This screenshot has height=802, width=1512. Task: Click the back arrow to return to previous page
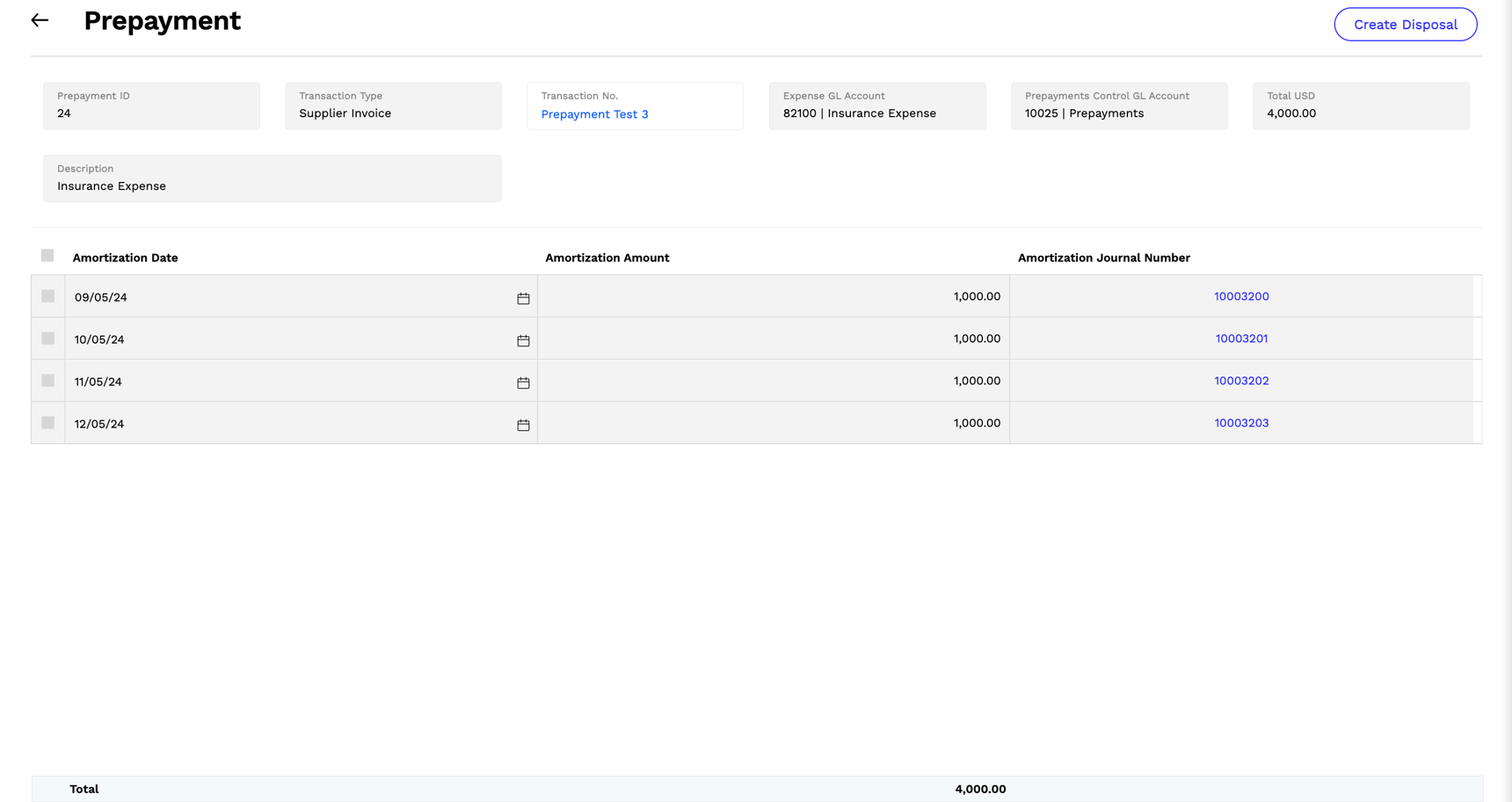[39, 19]
